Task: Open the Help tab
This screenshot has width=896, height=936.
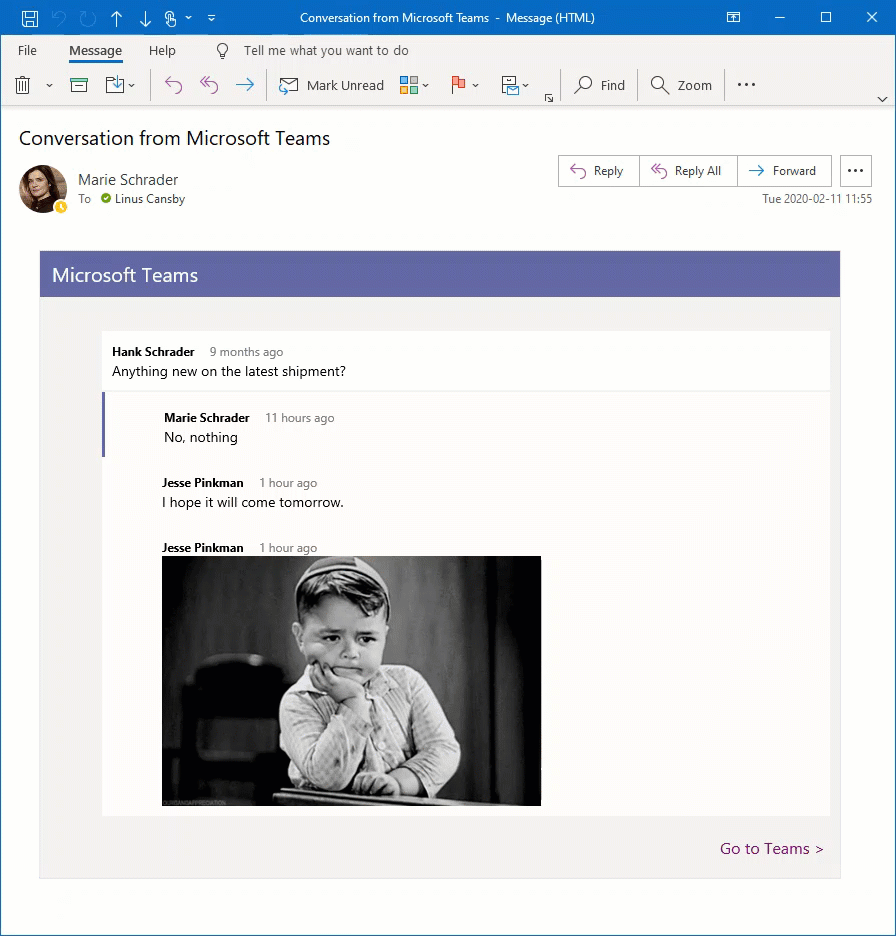Action: 162,51
